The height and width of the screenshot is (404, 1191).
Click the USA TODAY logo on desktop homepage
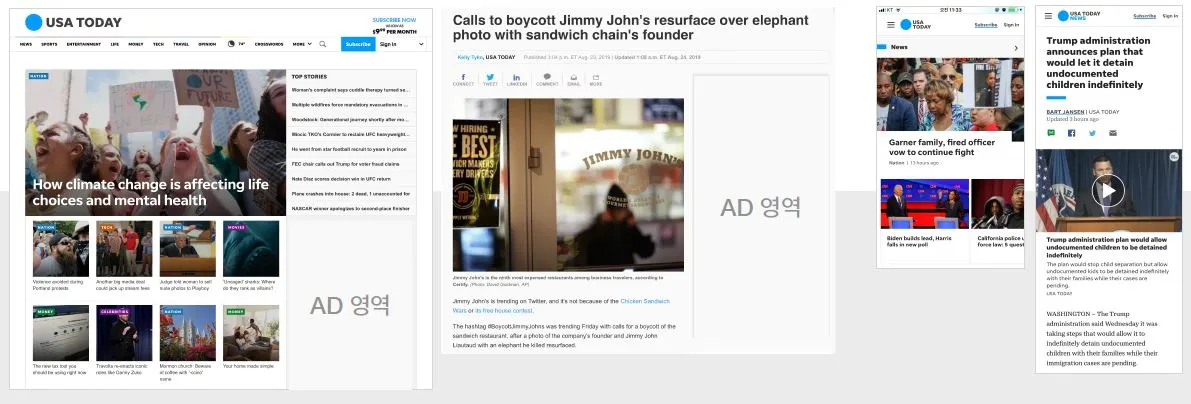73,22
